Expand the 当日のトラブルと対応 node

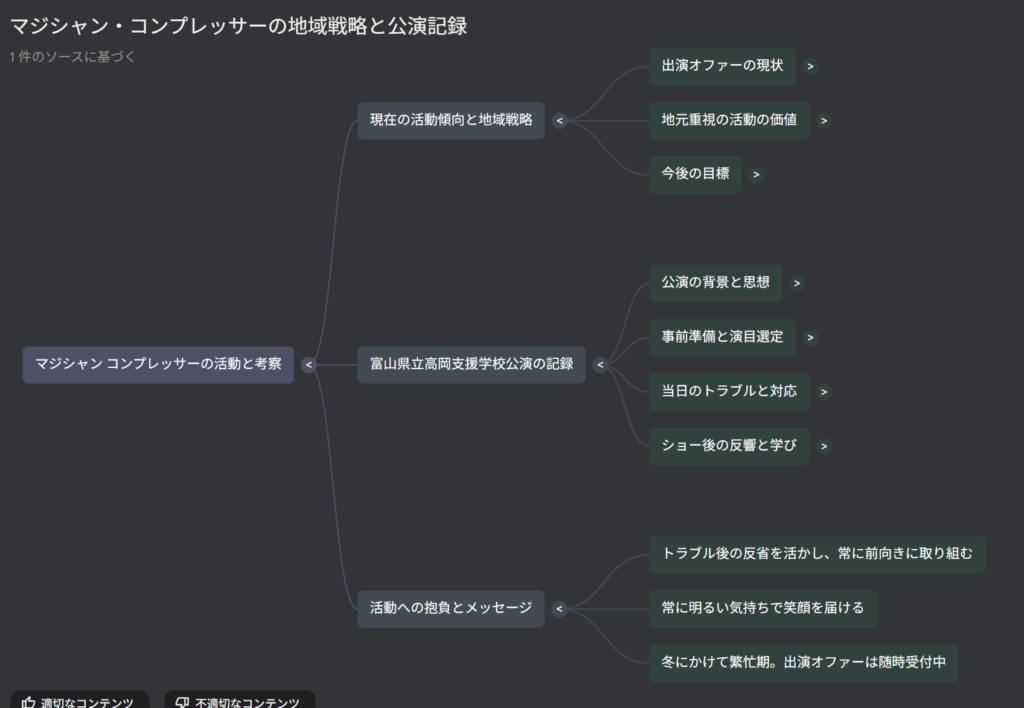pos(822,391)
